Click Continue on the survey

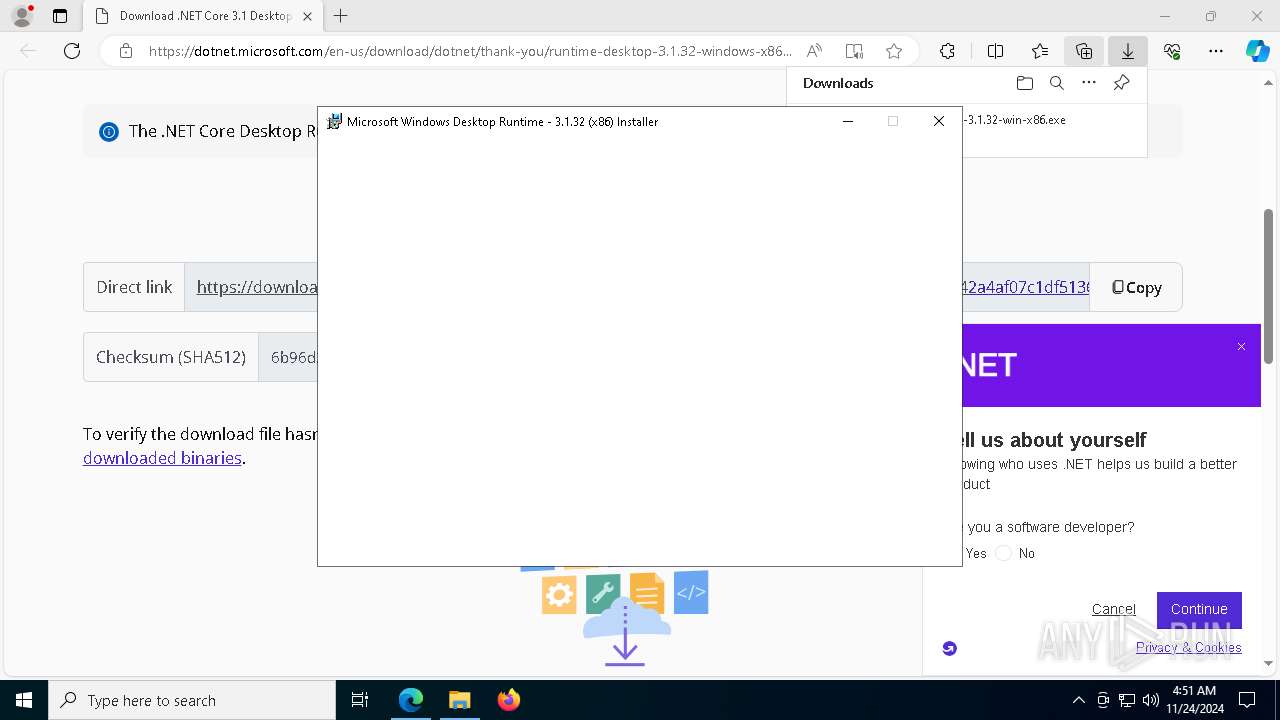click(x=1199, y=609)
